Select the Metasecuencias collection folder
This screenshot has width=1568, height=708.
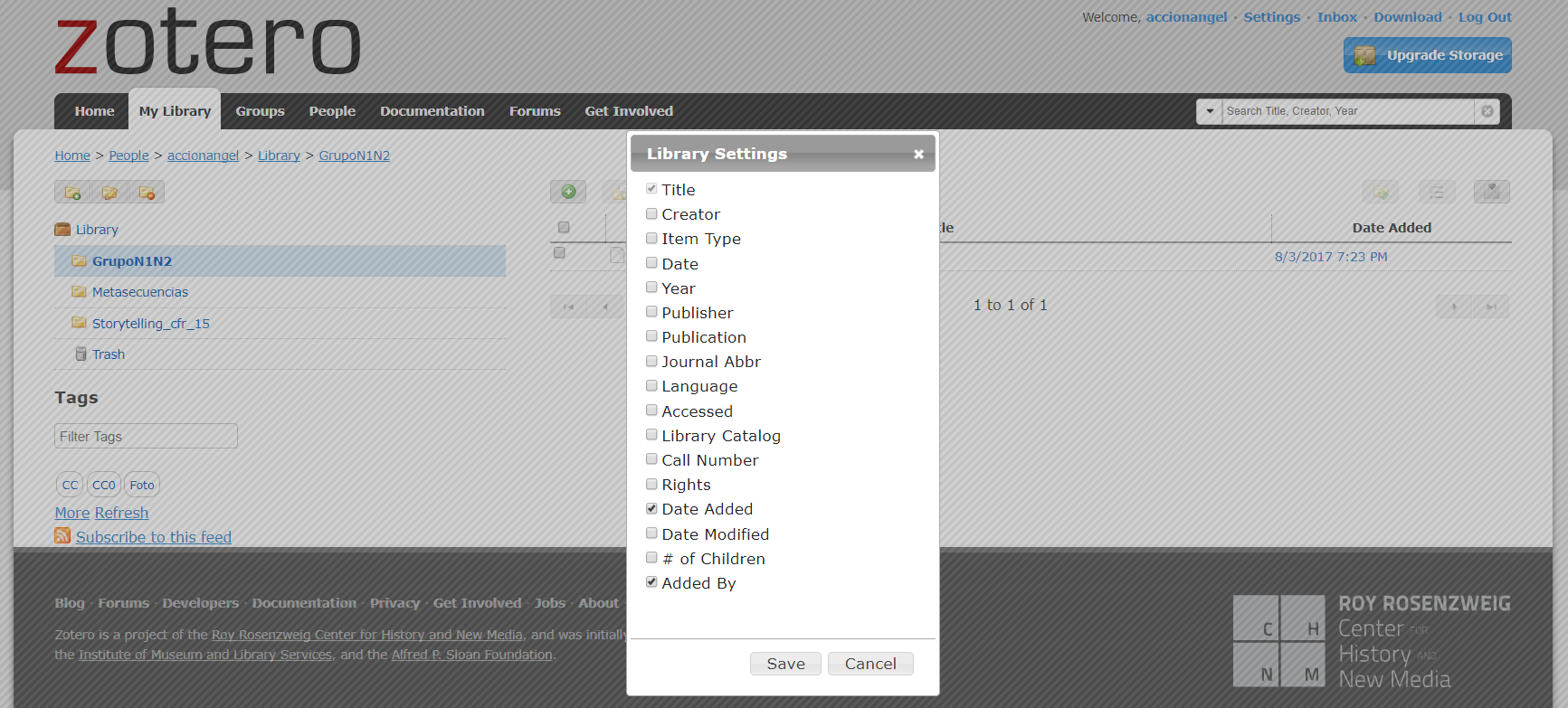(x=139, y=292)
